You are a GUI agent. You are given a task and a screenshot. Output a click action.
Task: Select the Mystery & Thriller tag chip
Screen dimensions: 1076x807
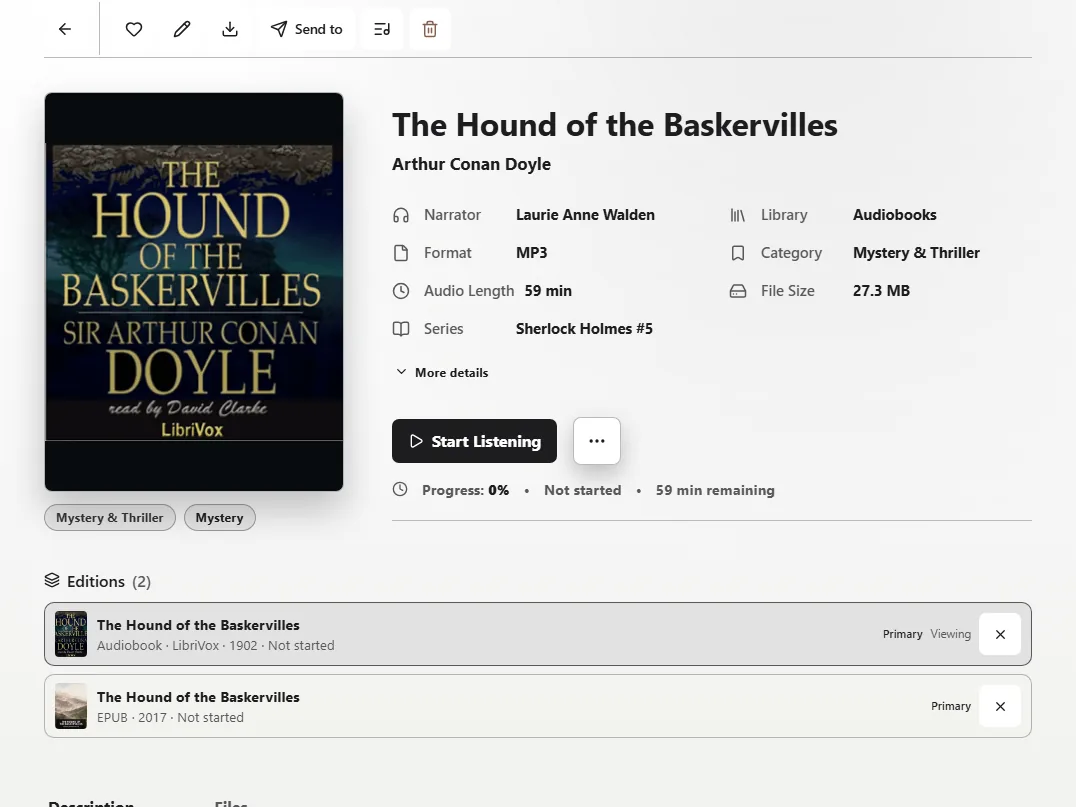click(x=110, y=518)
